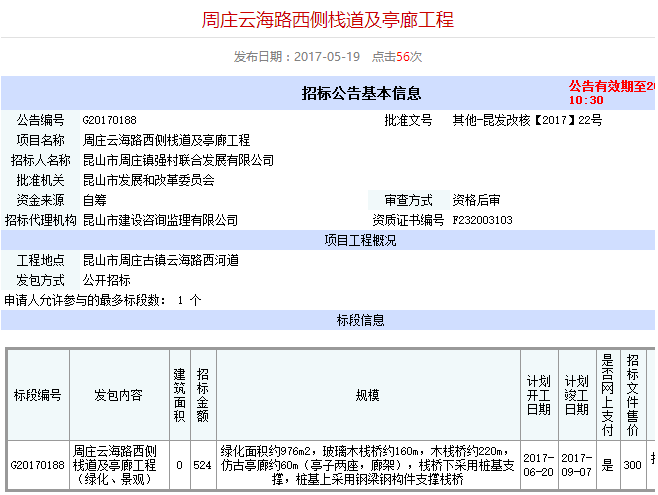Viewport: 658px width, 495px height.
Task: Click the 公告编号 field label
Action: pyautogui.click(x=40, y=120)
